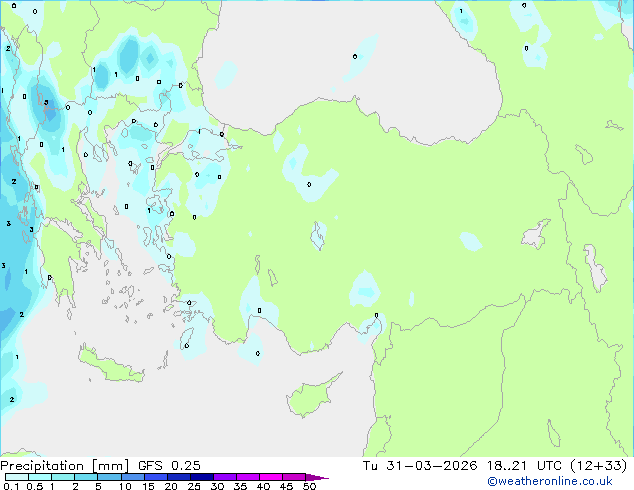
Task: Click the 2–5 mm legend color swatch
Action: click(x=86, y=477)
